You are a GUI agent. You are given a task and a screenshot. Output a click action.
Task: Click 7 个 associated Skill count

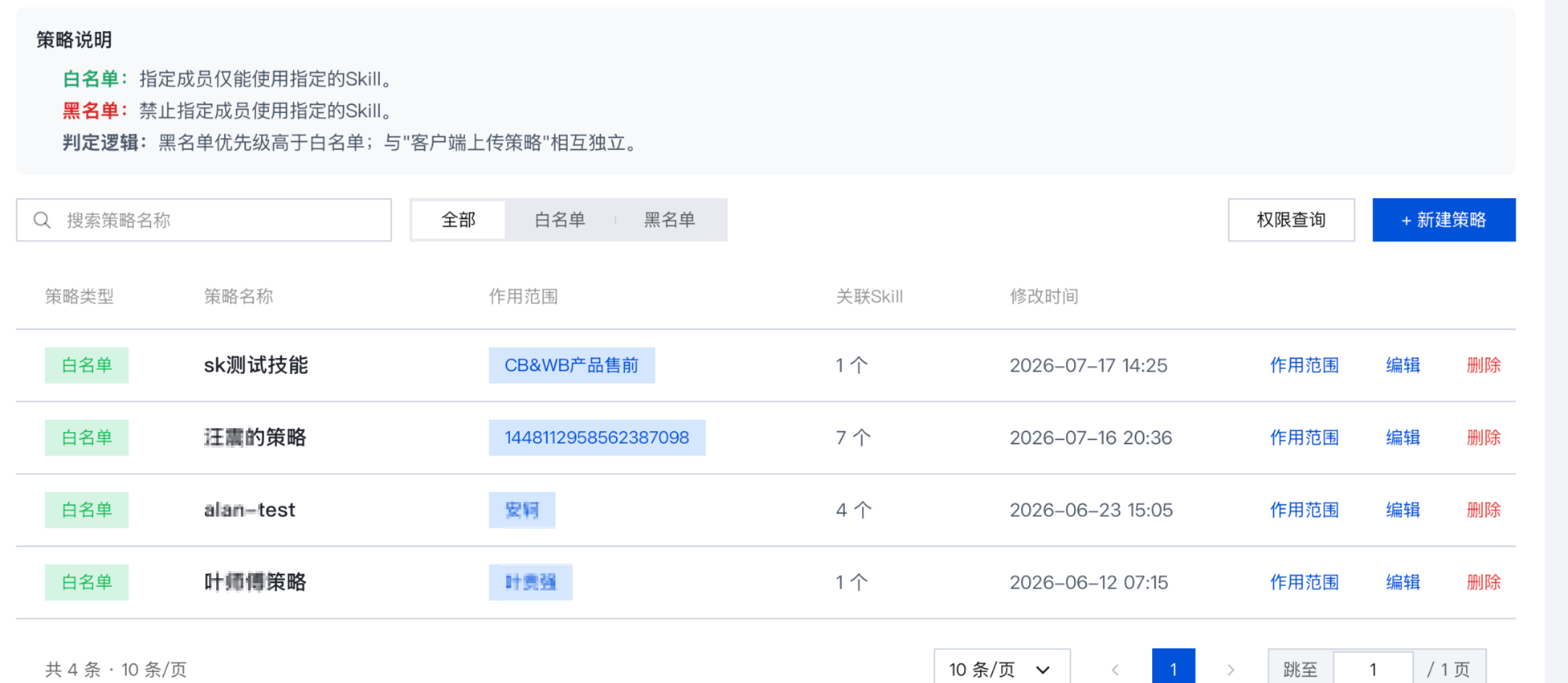point(853,438)
